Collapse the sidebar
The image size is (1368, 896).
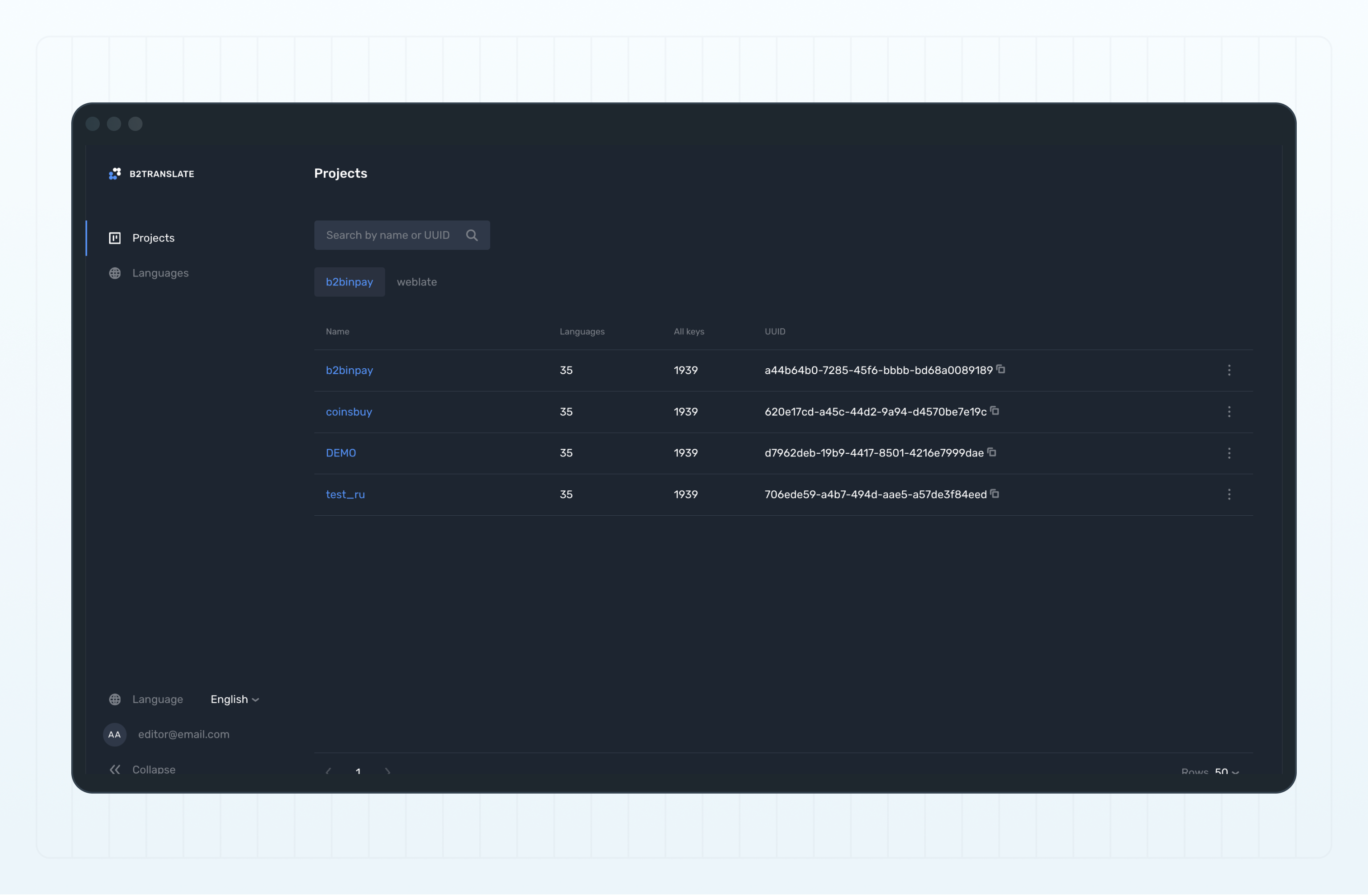click(142, 769)
